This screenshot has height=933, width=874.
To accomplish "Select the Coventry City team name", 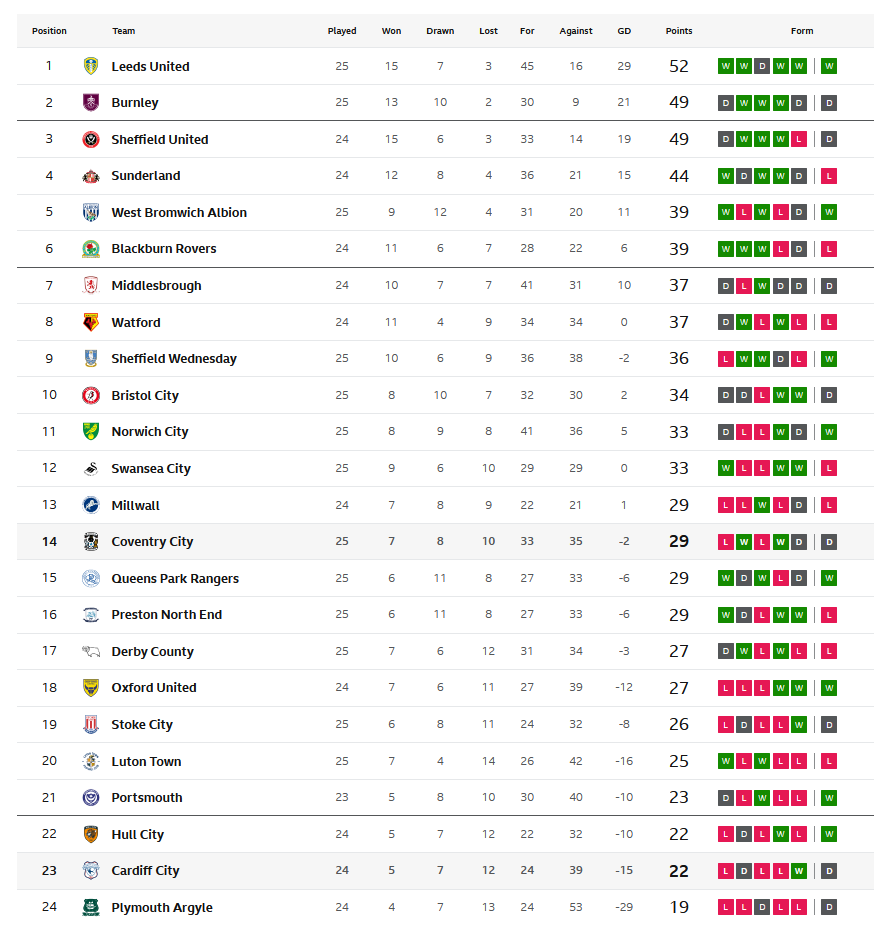I will click(x=152, y=542).
